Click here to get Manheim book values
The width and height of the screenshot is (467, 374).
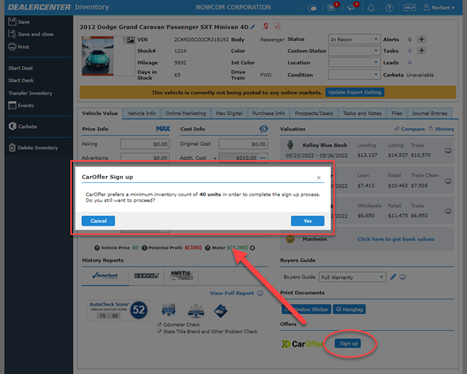tap(396, 239)
